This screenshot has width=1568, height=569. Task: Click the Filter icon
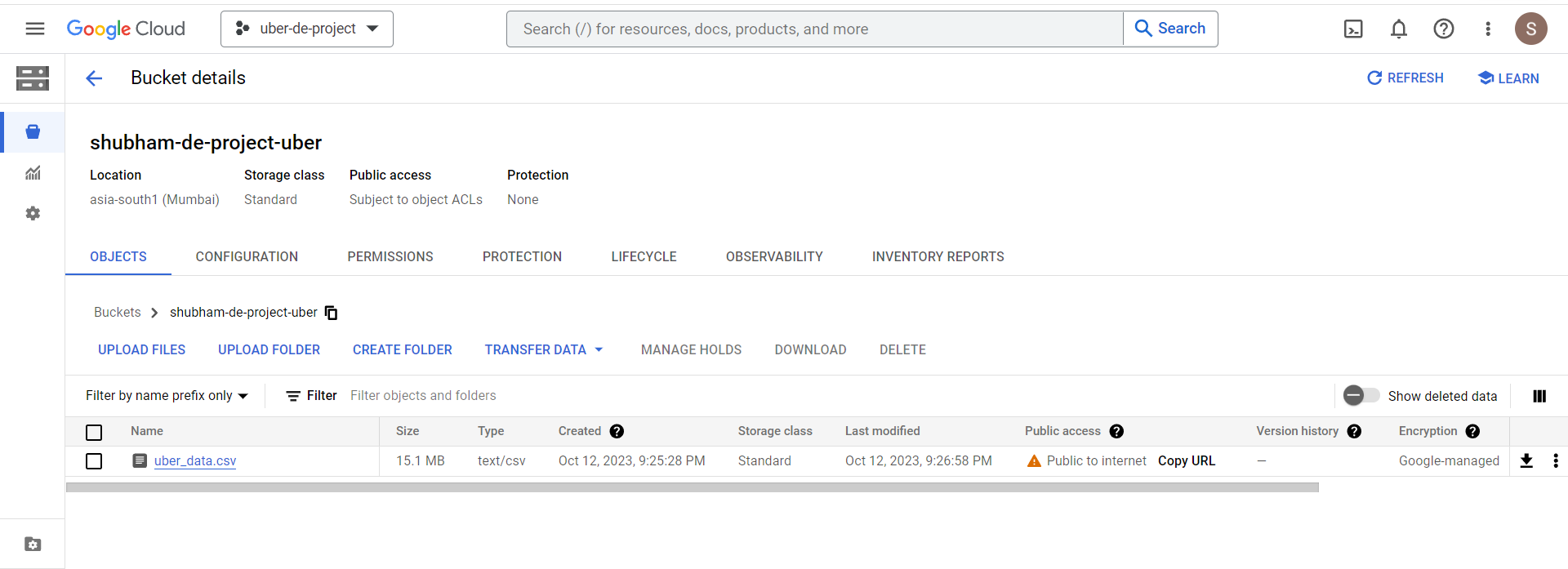click(293, 396)
